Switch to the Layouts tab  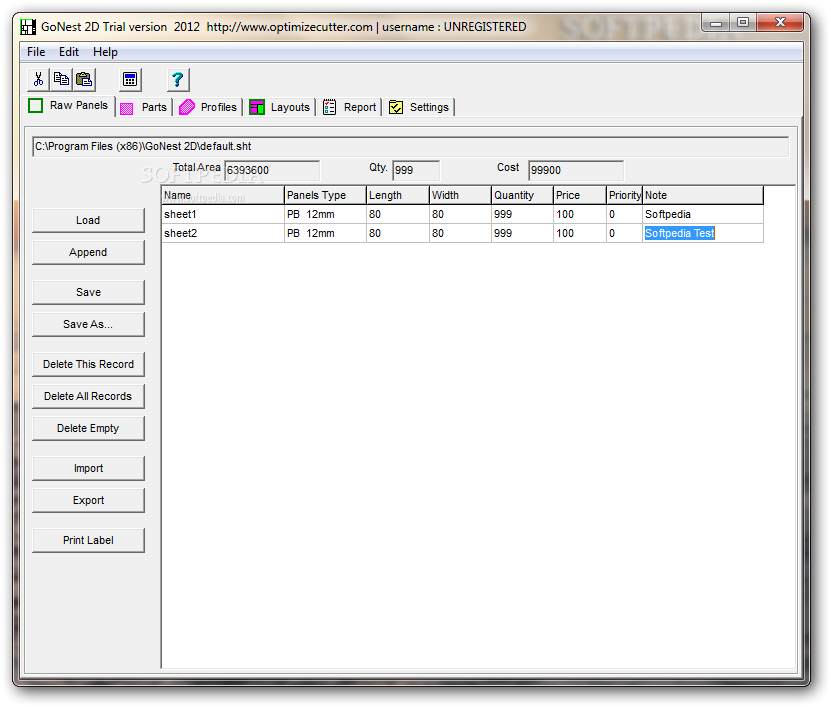click(280, 107)
